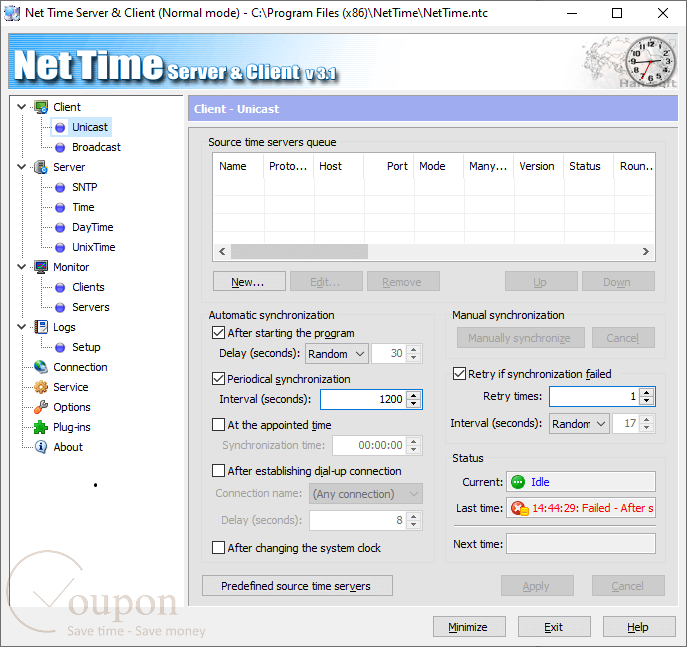Click the Exit button
Viewport: 687px width, 647px height.
pyautogui.click(x=554, y=627)
